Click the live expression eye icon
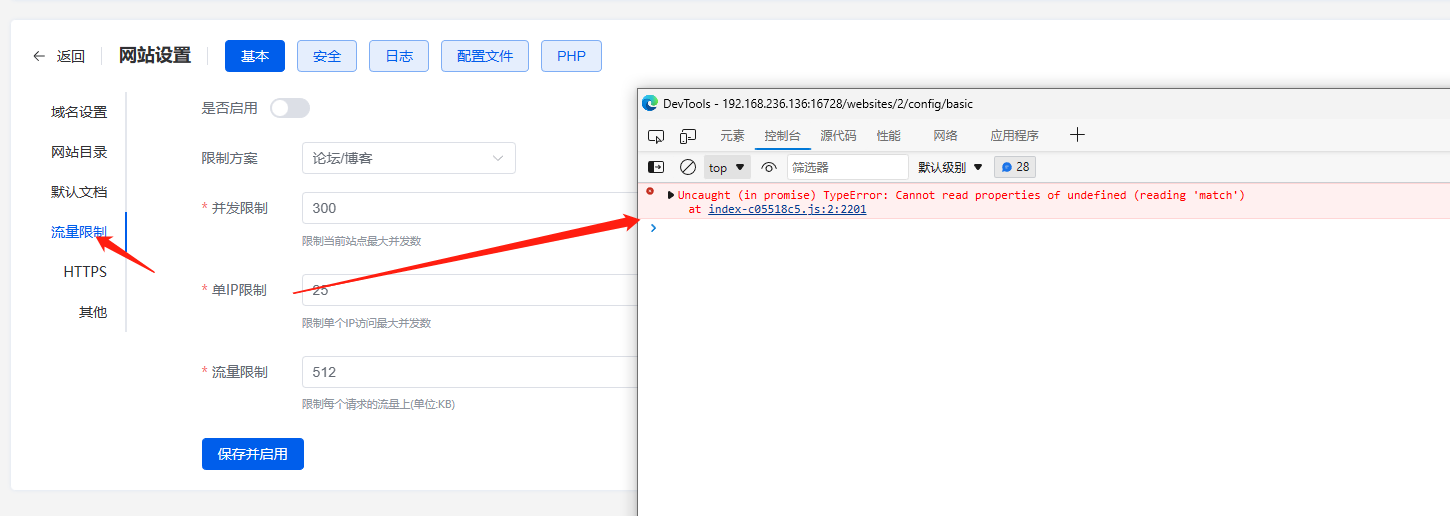The image size is (1450, 516). 769,167
